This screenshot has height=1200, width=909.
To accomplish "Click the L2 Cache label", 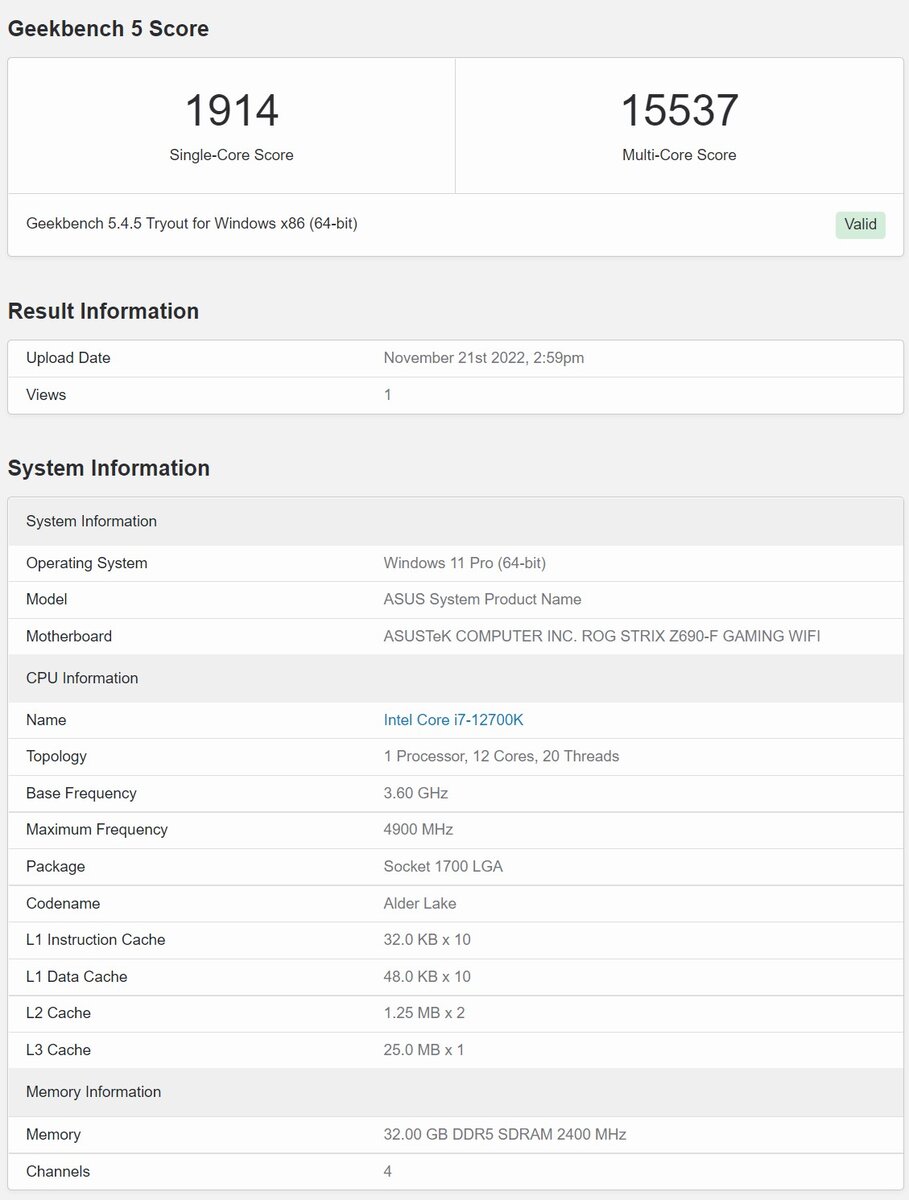I will click(58, 1013).
